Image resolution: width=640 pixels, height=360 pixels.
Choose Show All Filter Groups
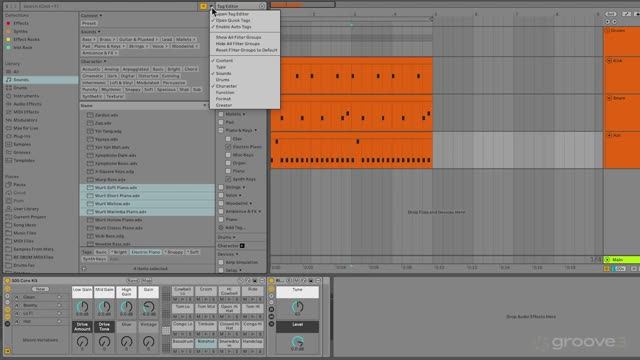[245, 37]
